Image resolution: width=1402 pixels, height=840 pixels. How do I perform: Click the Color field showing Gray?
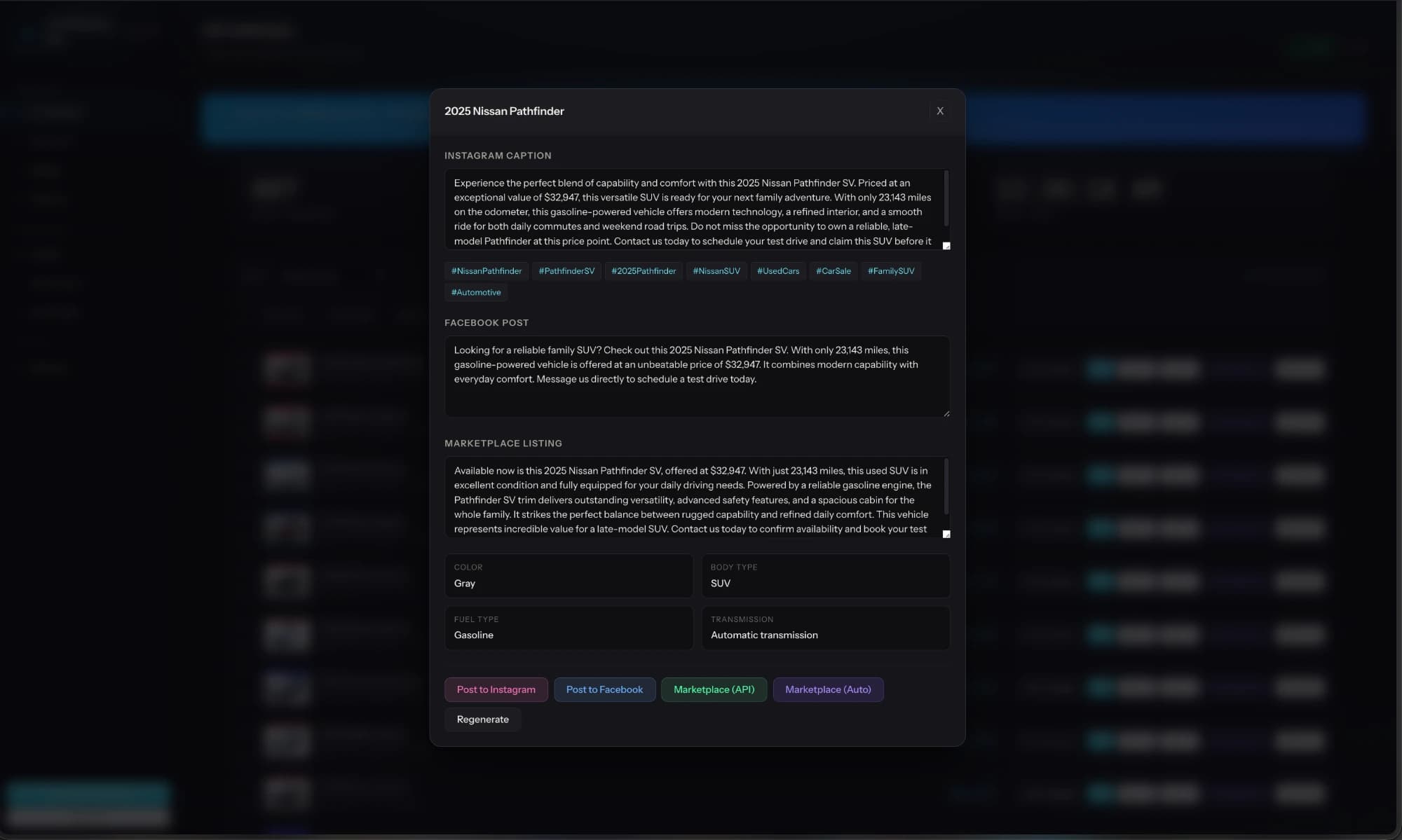point(569,576)
